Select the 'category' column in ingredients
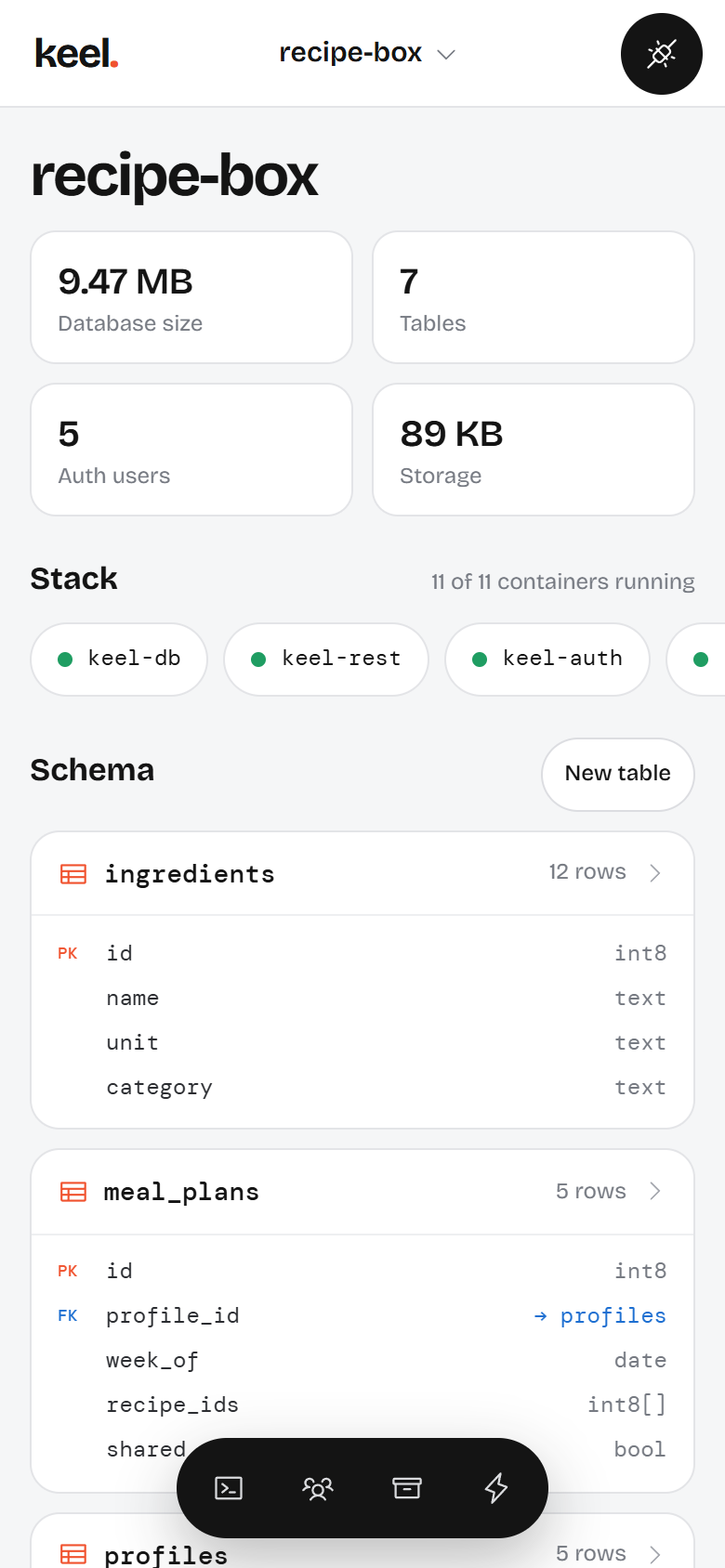The width and height of the screenshot is (725, 1568). coord(362,1088)
